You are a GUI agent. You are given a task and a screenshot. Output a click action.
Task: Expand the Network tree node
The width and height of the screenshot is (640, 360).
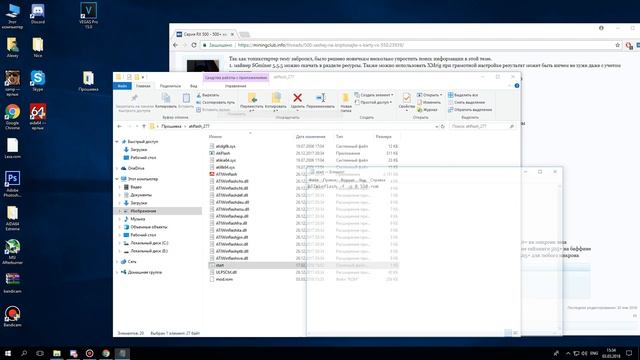click(117, 262)
